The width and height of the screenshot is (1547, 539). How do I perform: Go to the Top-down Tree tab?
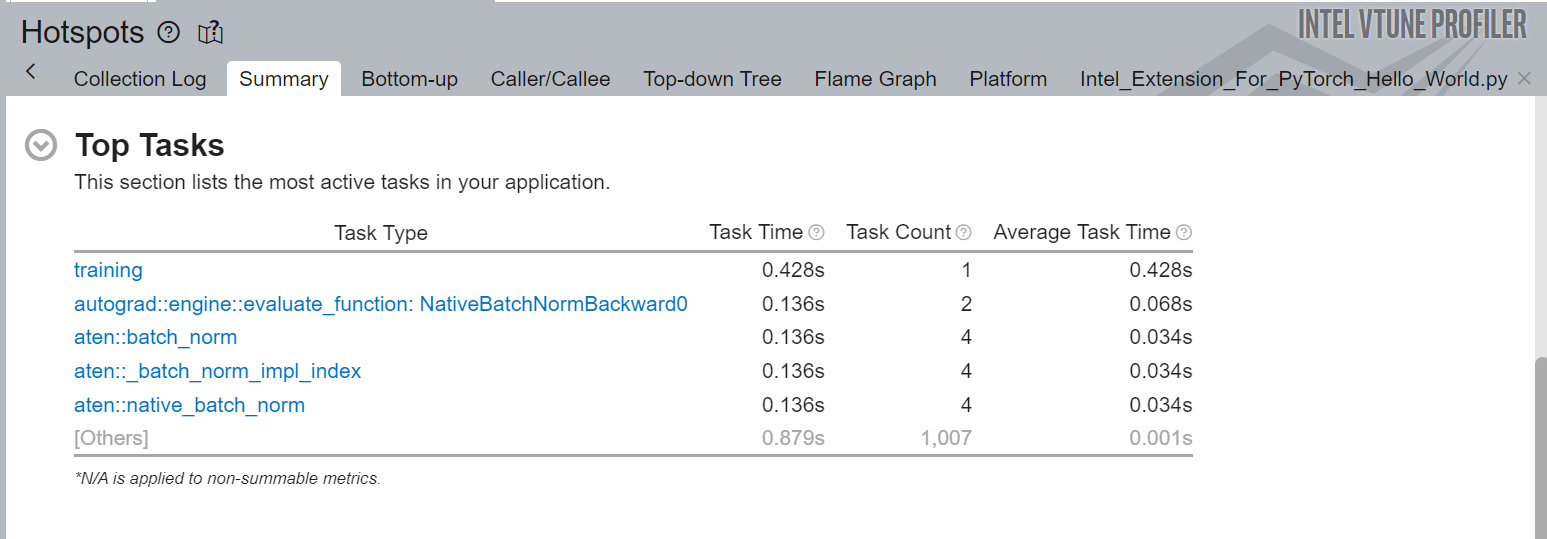pos(712,79)
